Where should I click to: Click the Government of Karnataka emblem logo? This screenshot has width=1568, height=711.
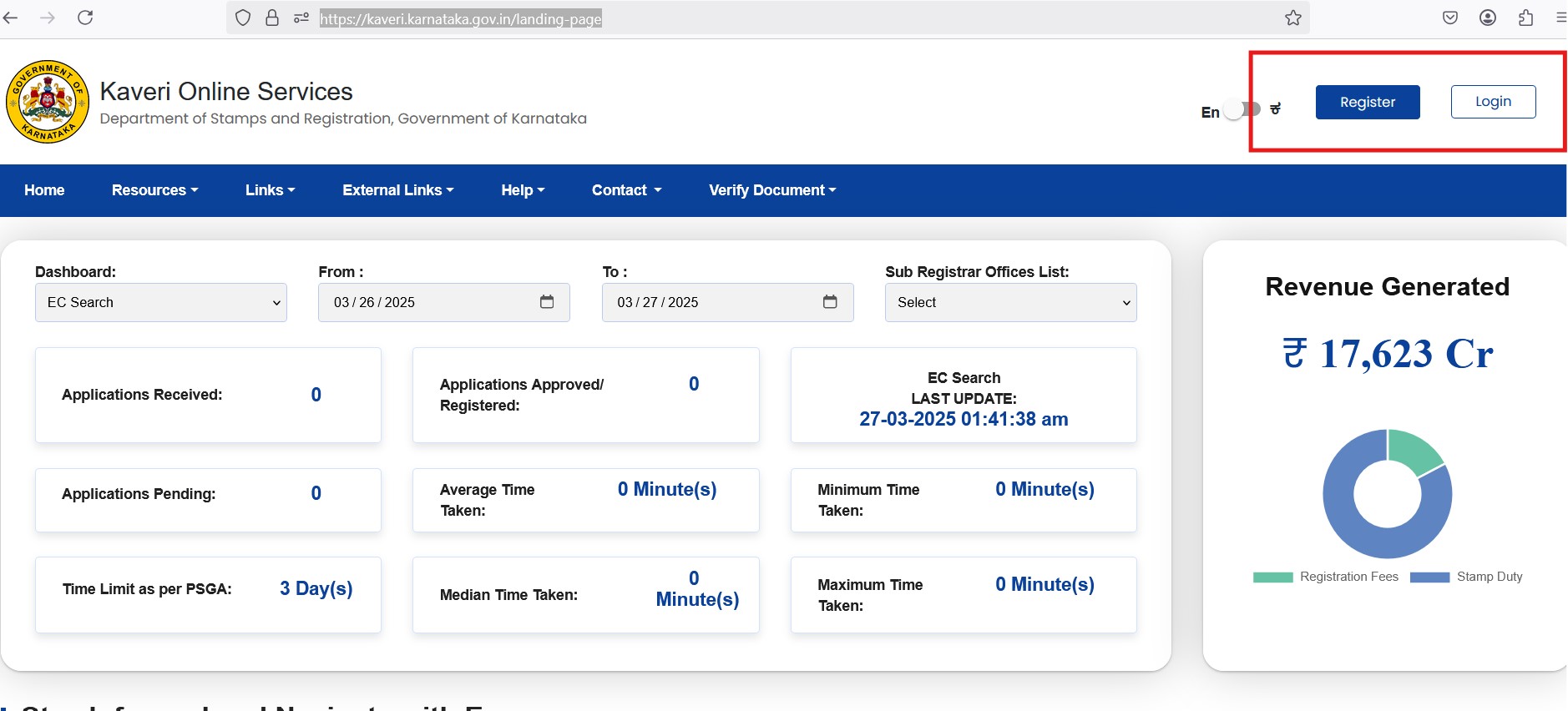(x=48, y=102)
